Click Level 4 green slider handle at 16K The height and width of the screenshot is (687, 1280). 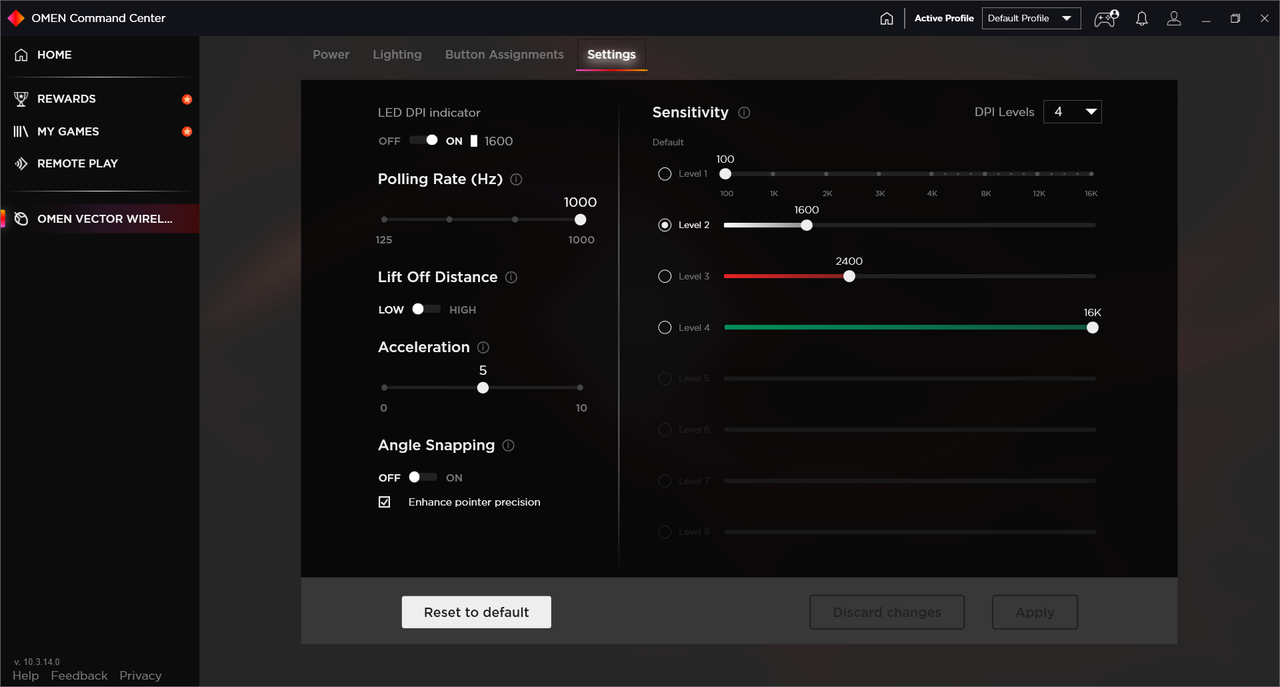coord(1092,327)
